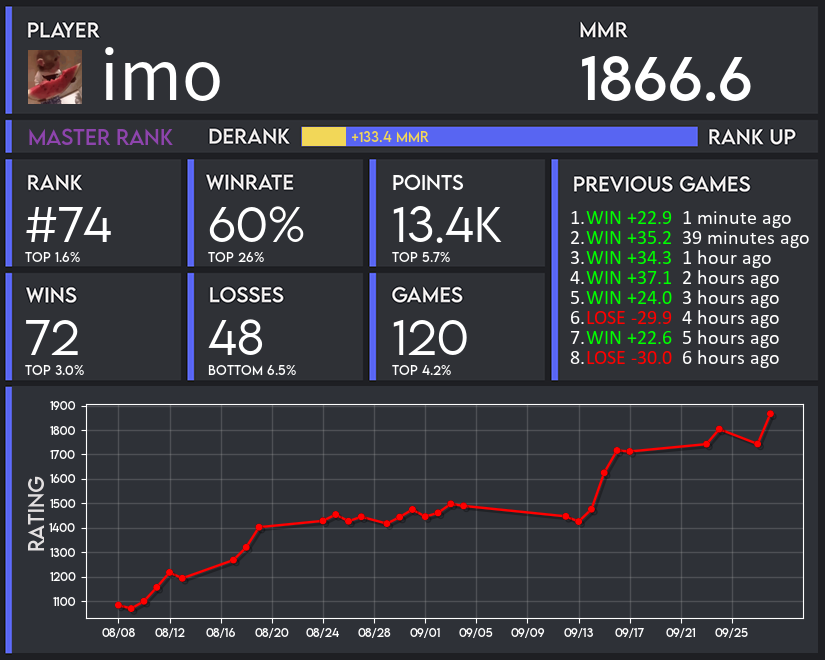Click the PLAYER heading label
The image size is (825, 660).
[63, 31]
